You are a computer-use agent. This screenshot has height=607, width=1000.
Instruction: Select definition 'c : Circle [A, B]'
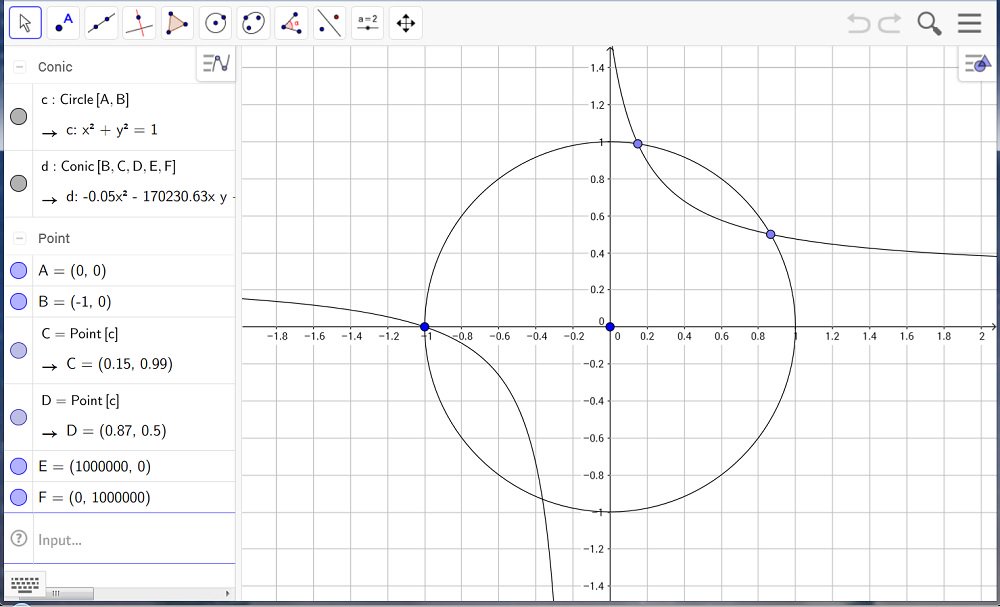click(85, 100)
